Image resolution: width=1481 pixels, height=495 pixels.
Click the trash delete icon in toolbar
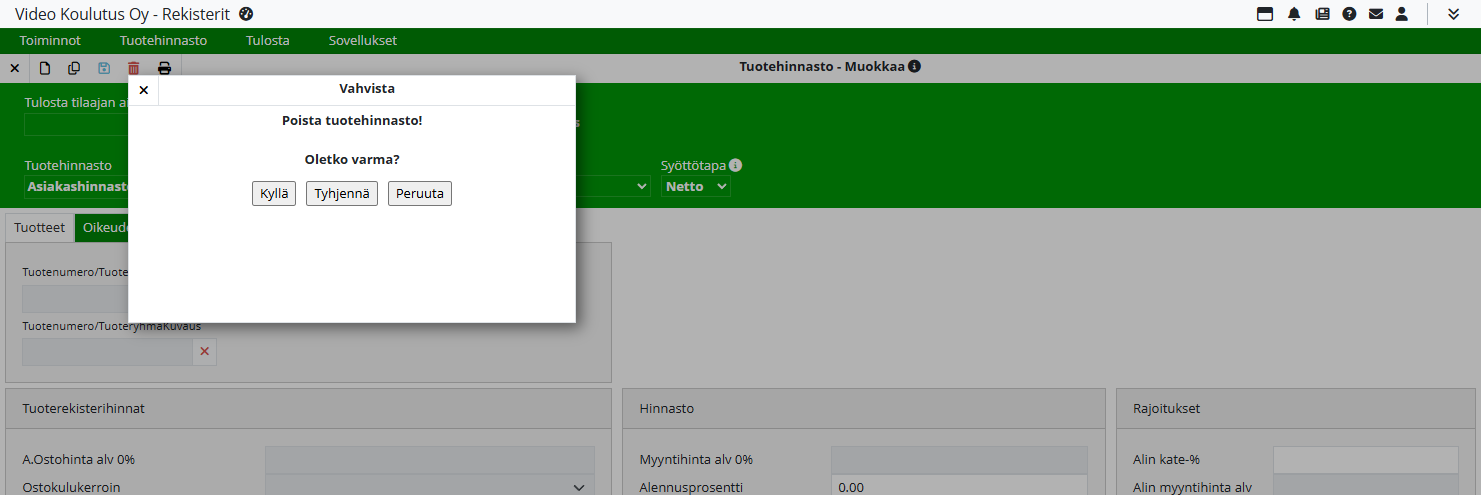[134, 68]
